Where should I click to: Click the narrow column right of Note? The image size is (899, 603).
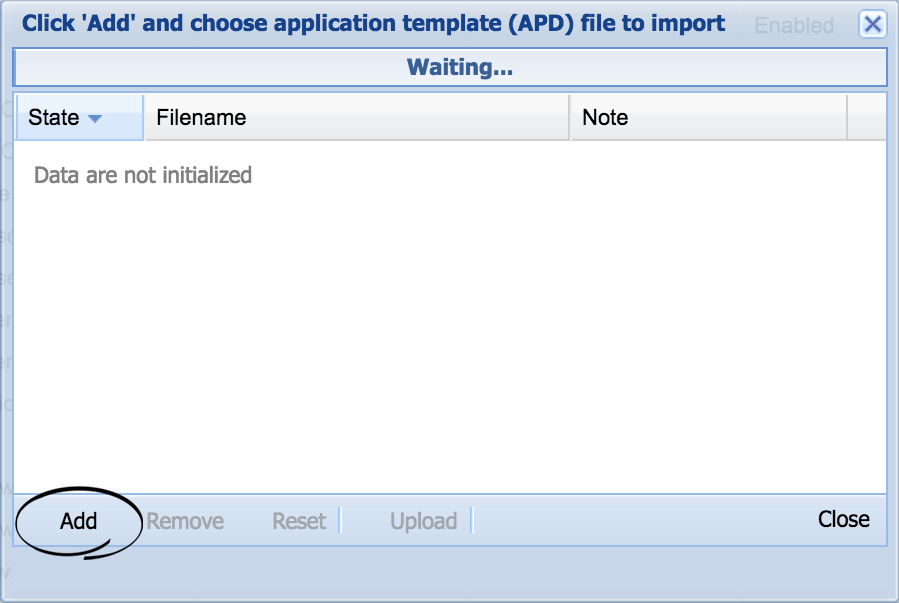coord(866,117)
